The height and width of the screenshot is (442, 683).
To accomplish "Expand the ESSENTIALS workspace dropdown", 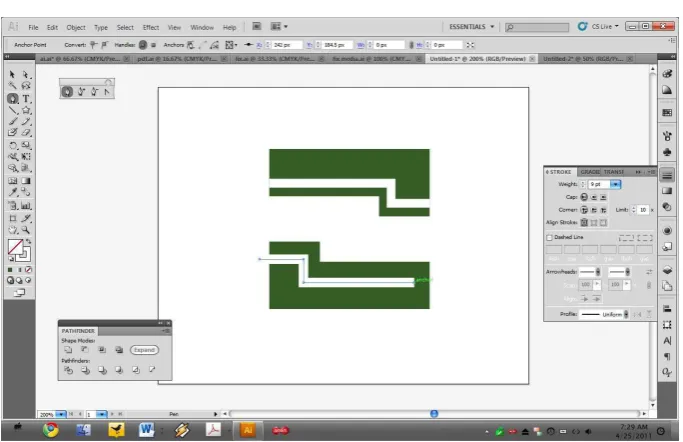I will [472, 27].
